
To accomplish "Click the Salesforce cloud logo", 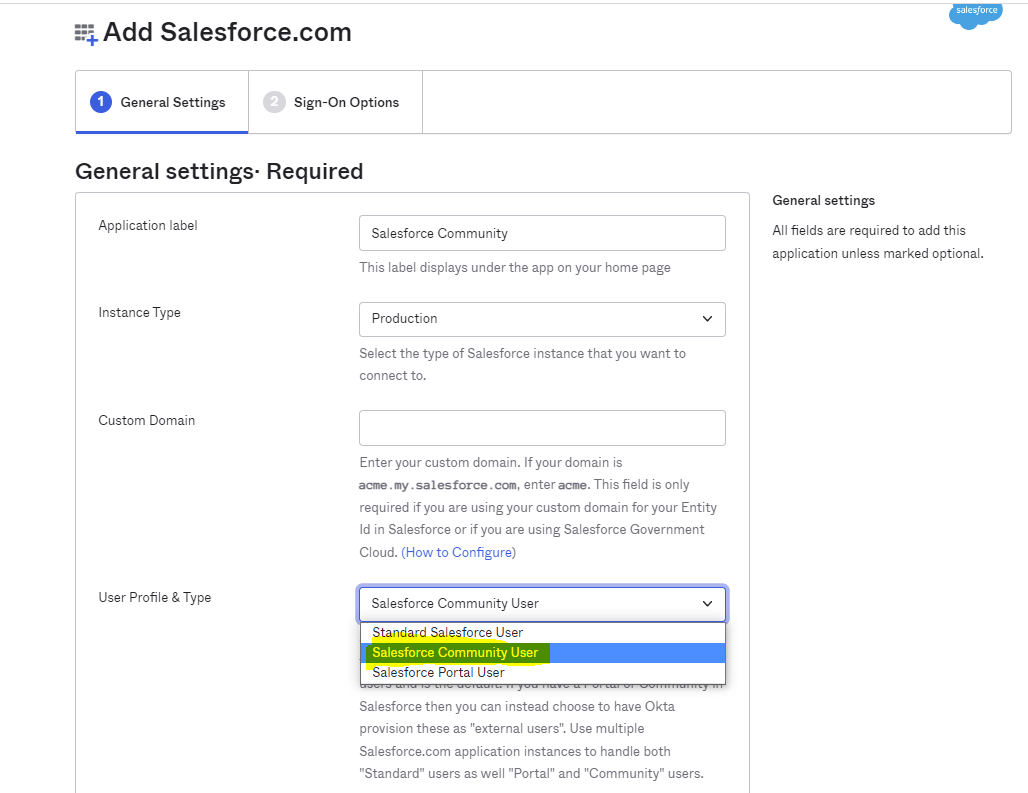I will [x=974, y=15].
